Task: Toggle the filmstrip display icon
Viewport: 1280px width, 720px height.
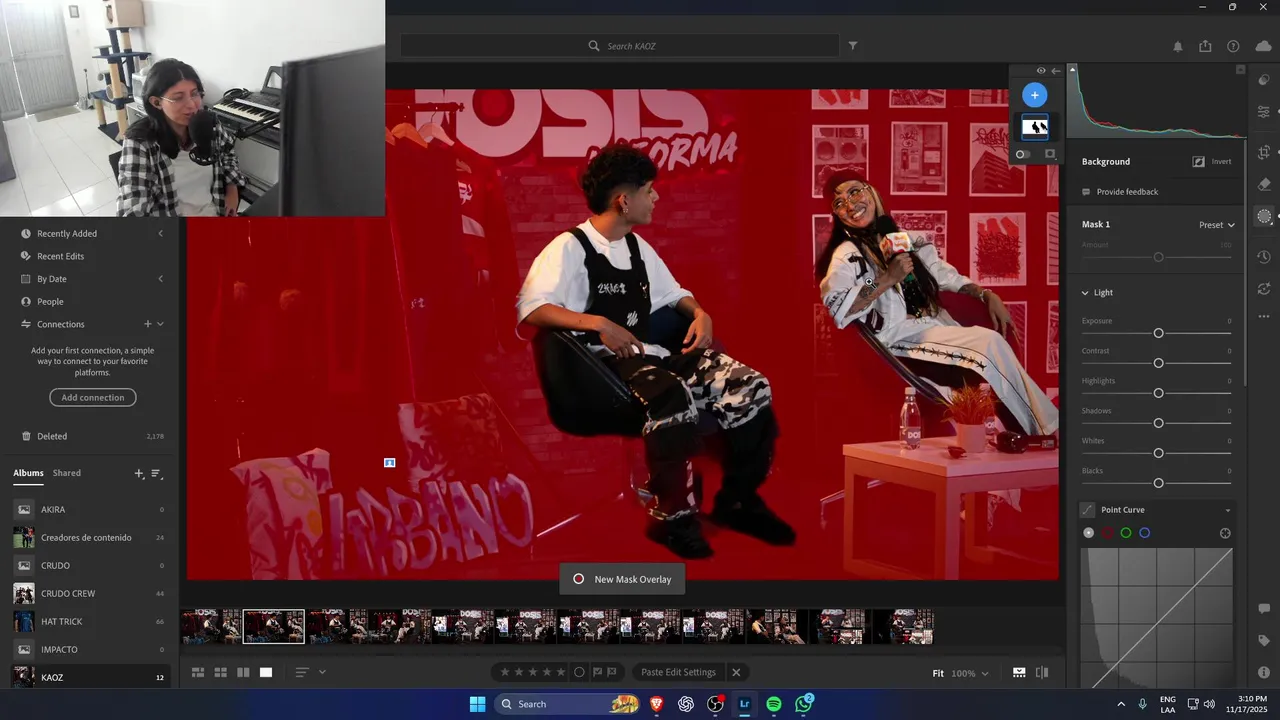Action: click(x=1019, y=673)
